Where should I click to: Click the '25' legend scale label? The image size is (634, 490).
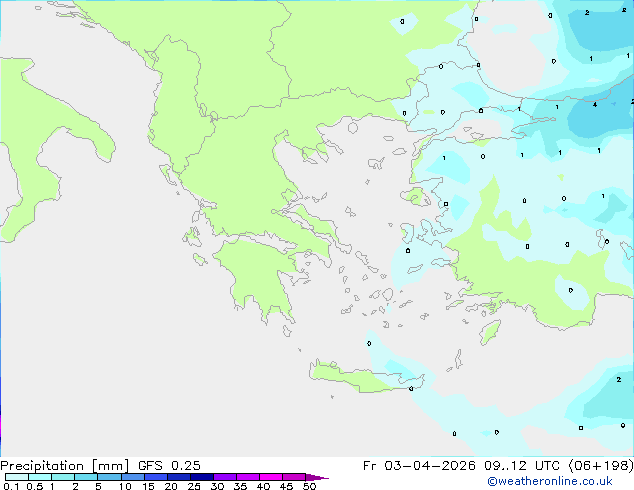[194, 486]
